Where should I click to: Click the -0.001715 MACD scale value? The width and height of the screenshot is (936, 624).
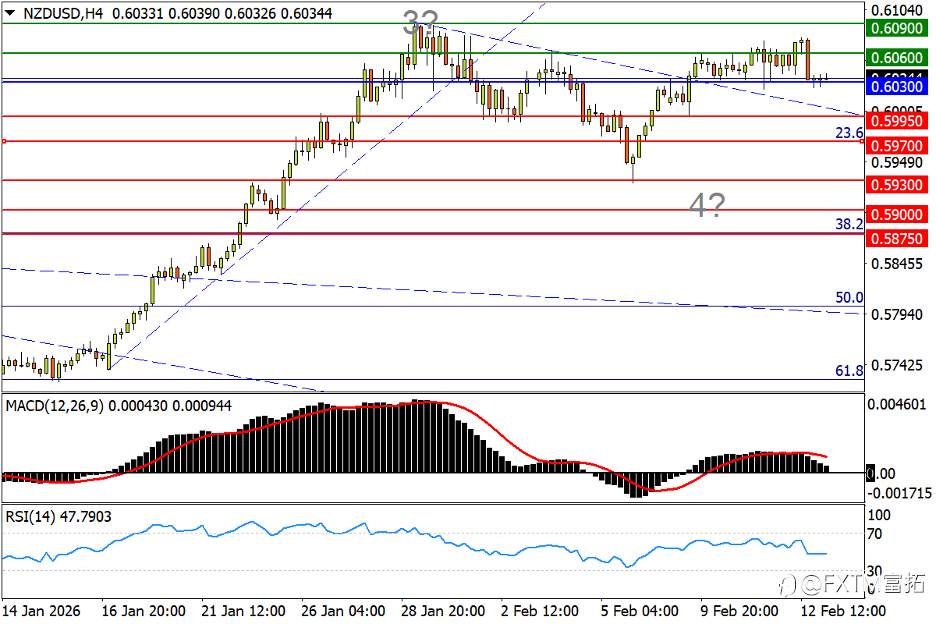tap(899, 493)
